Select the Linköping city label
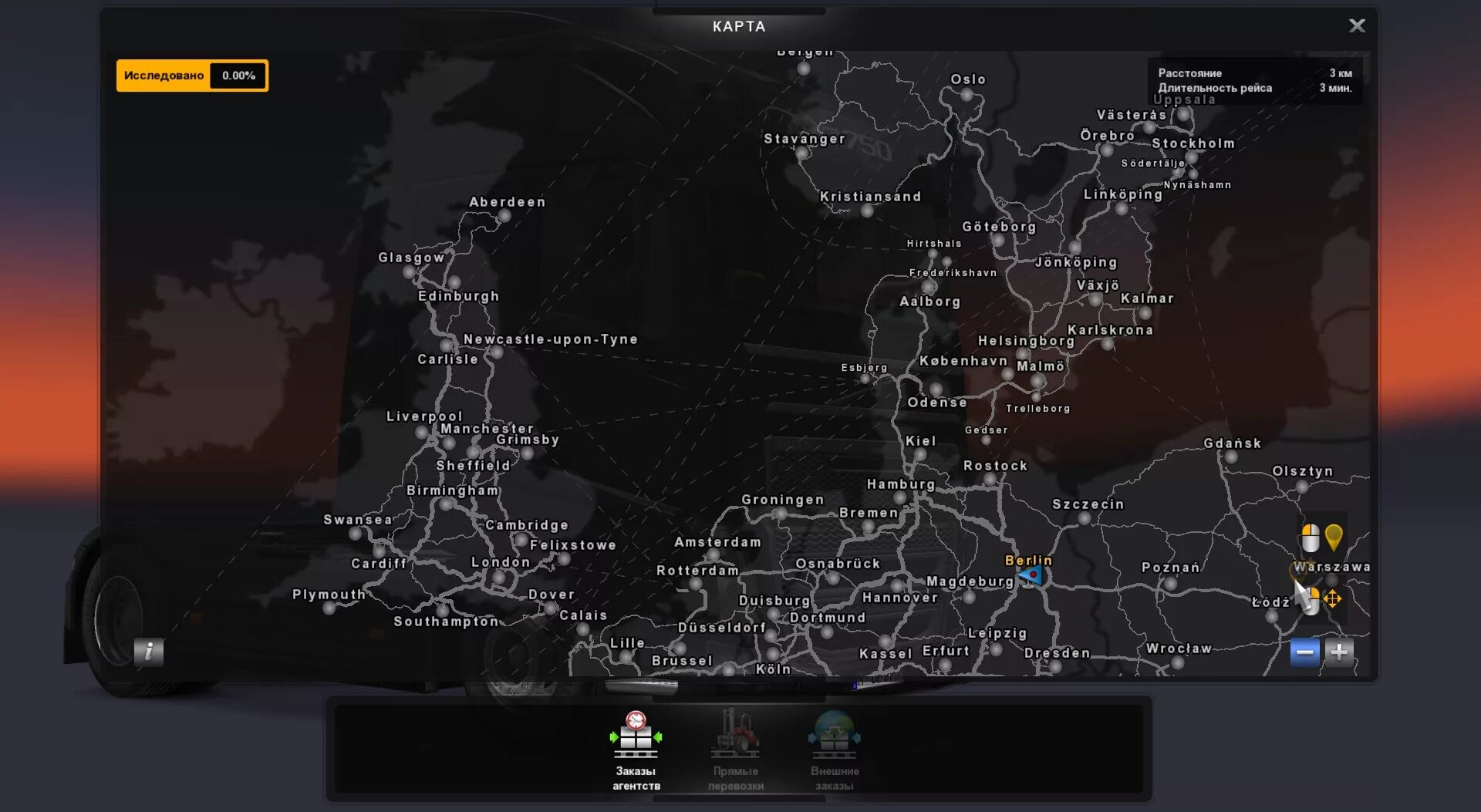This screenshot has width=1481, height=812. pos(1123,194)
